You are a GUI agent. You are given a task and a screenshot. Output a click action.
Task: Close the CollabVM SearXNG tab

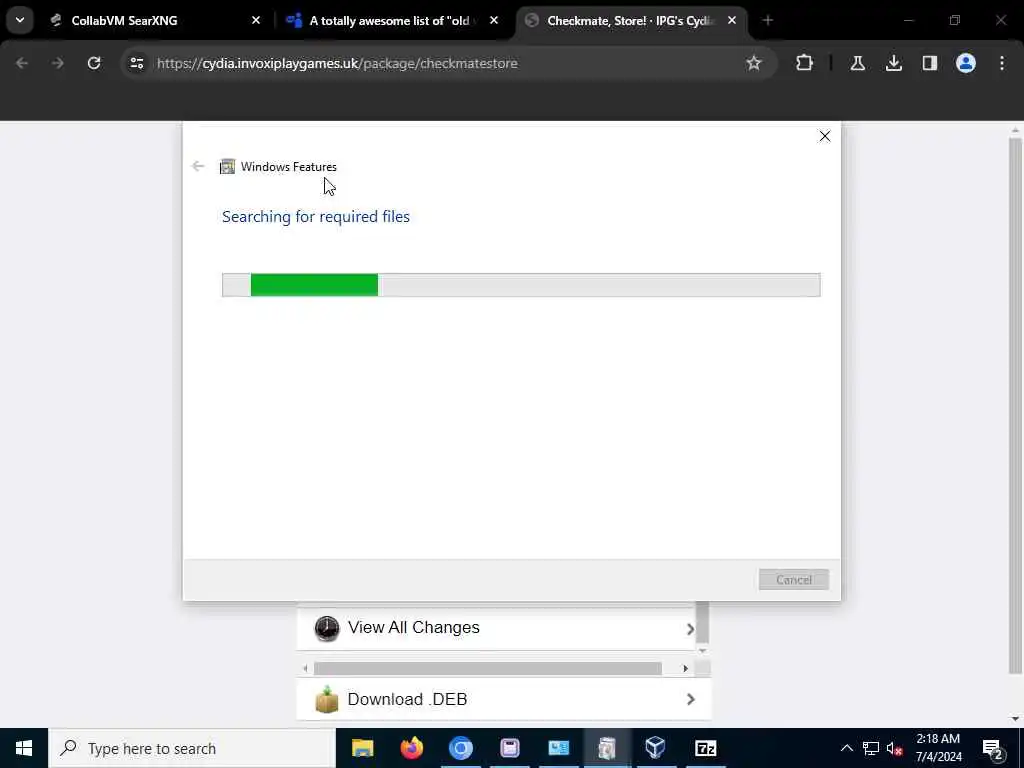coord(256,20)
